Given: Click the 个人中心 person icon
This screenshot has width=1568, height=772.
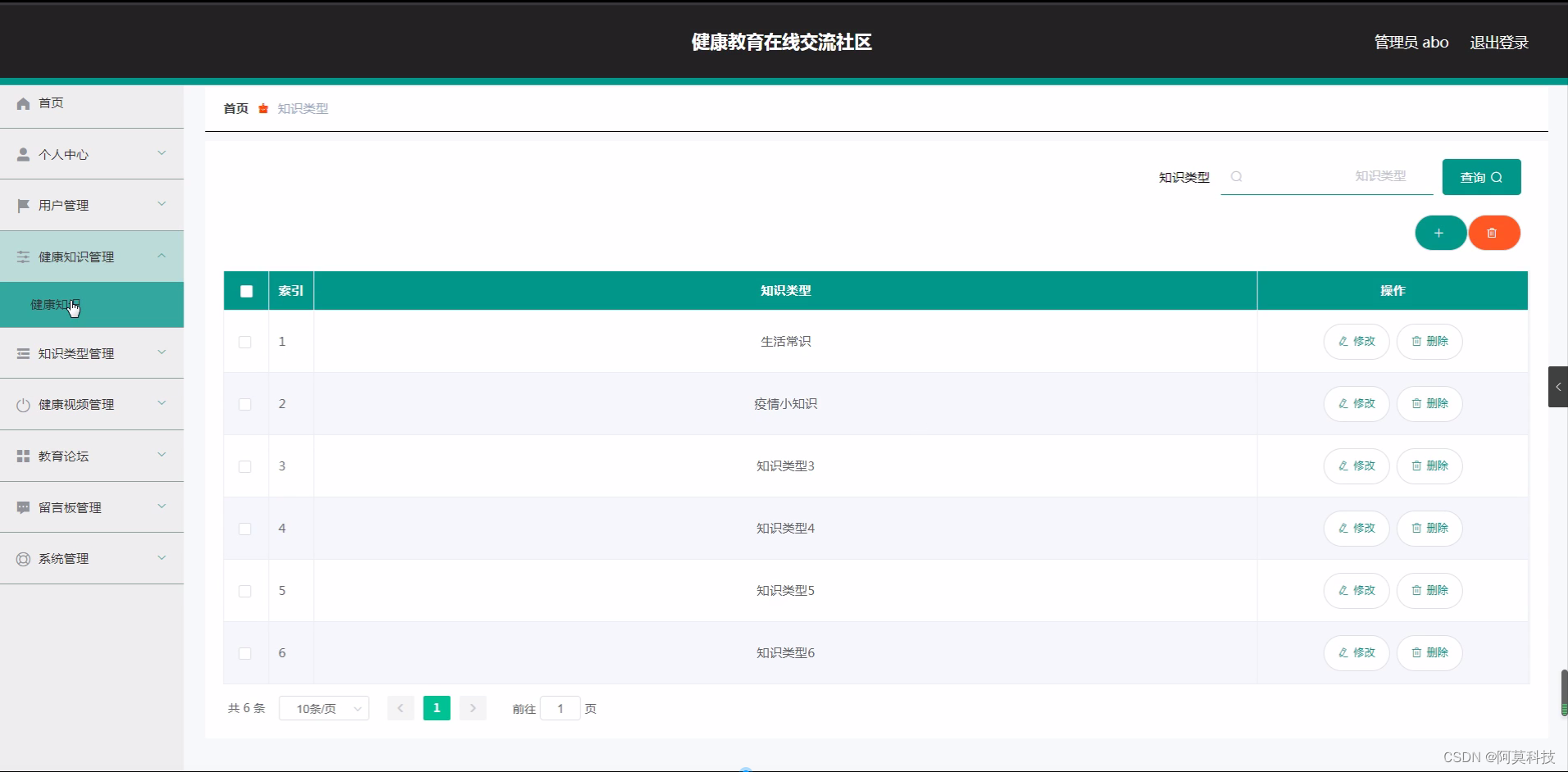Looking at the screenshot, I should pyautogui.click(x=22, y=154).
